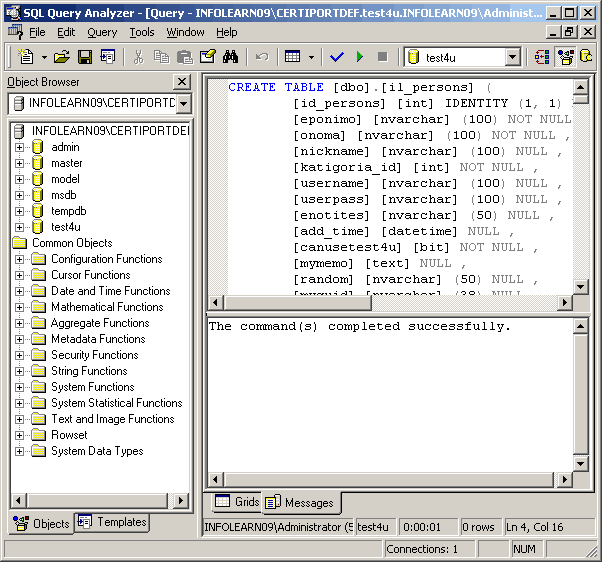Image resolution: width=602 pixels, height=562 pixels.
Task: Click the Cancel Query stop square
Action: click(382, 57)
